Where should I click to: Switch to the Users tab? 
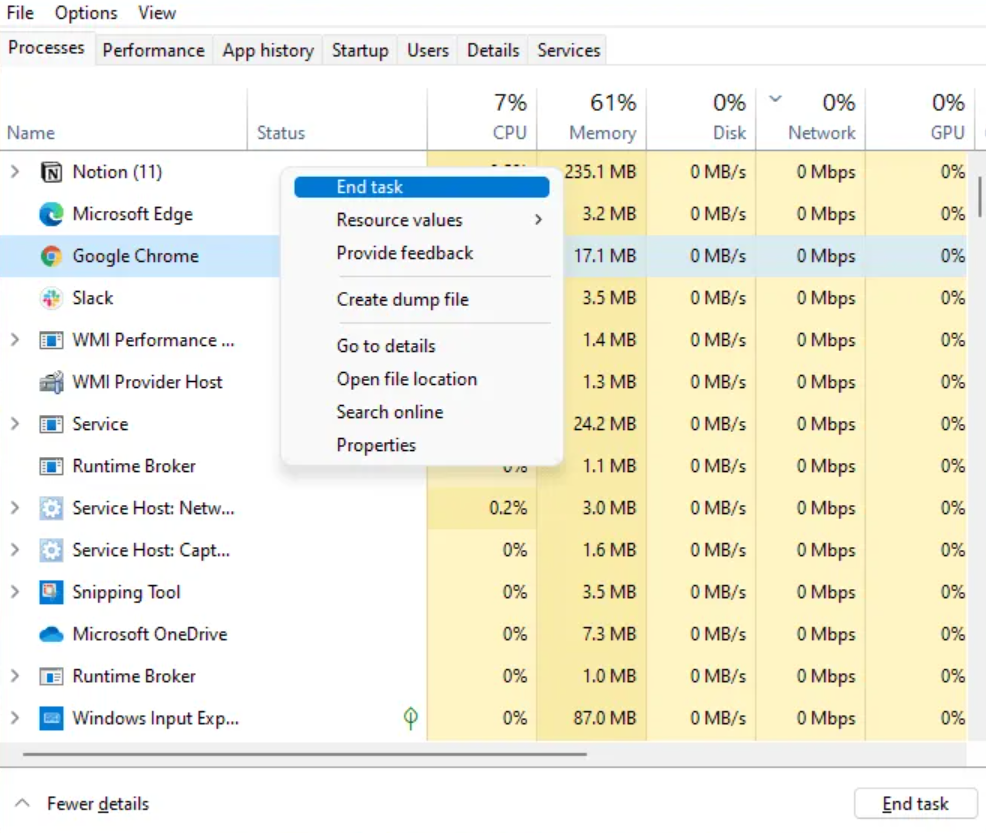point(428,50)
